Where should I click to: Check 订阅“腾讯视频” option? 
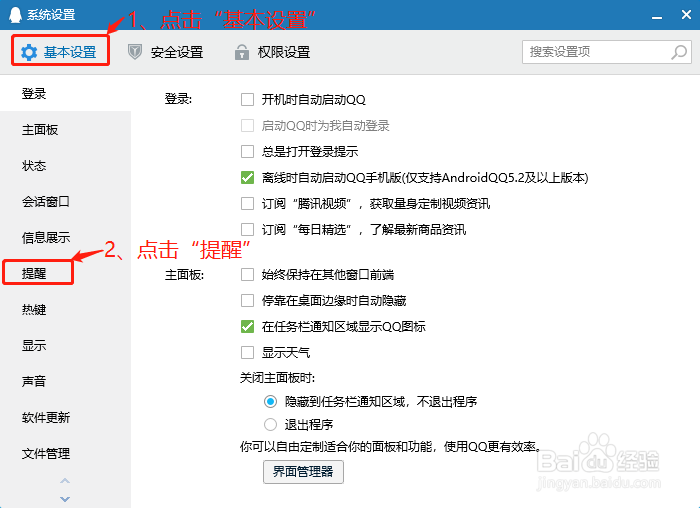point(247,204)
